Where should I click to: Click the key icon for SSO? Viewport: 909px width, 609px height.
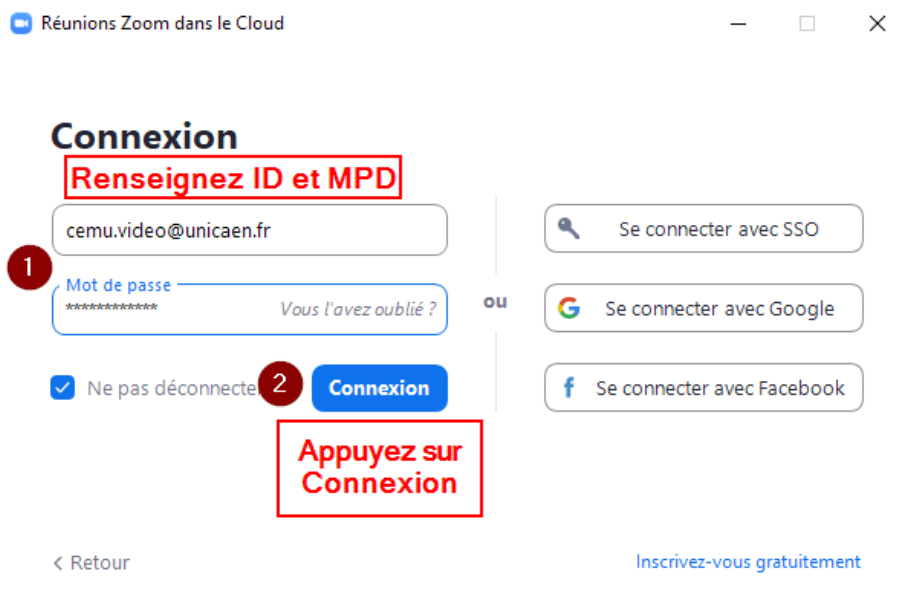pos(569,229)
